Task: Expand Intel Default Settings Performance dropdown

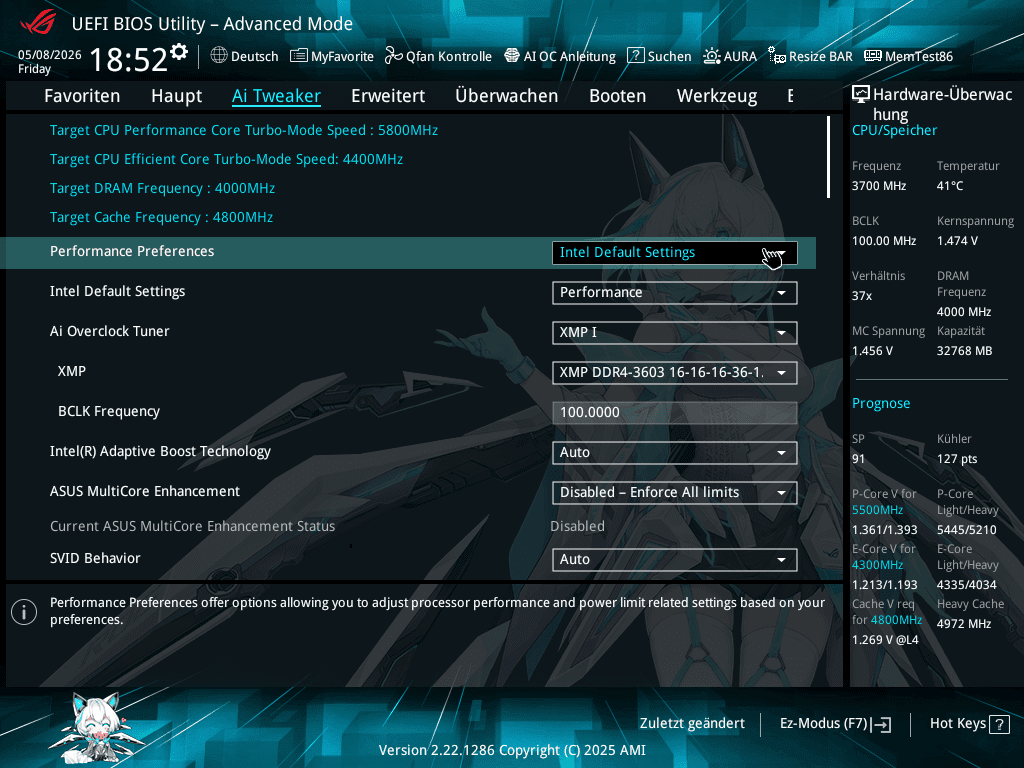Action: tap(675, 293)
